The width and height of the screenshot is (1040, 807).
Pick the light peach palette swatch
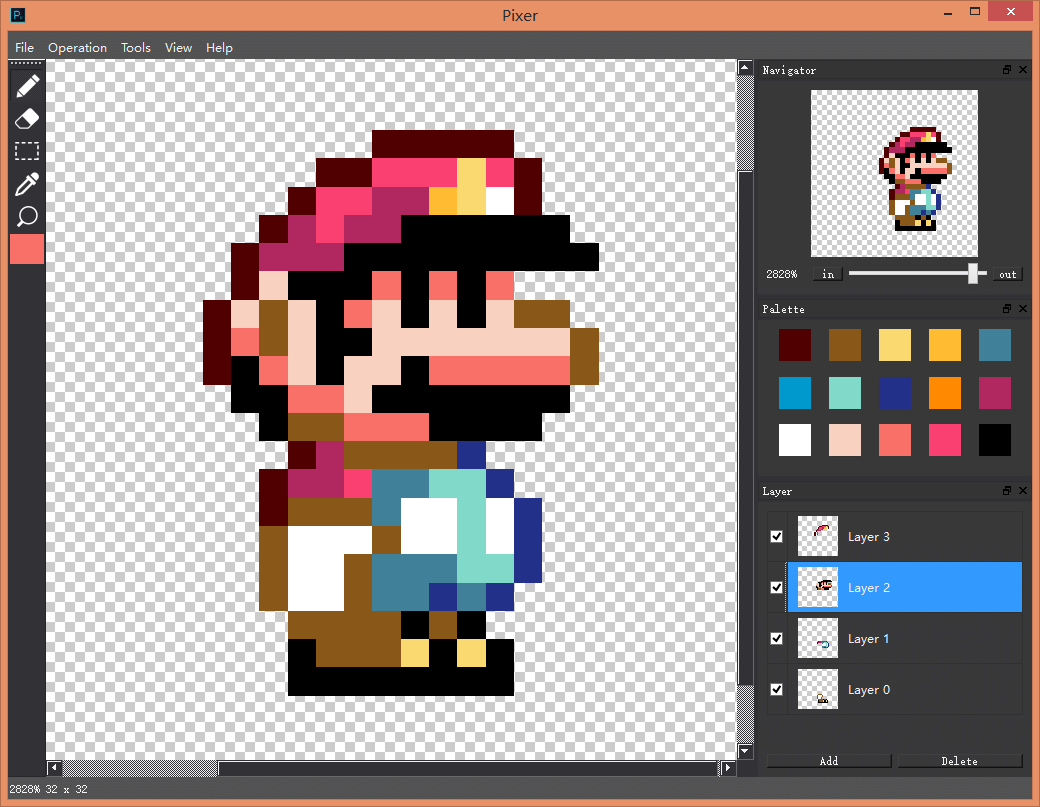pos(844,440)
